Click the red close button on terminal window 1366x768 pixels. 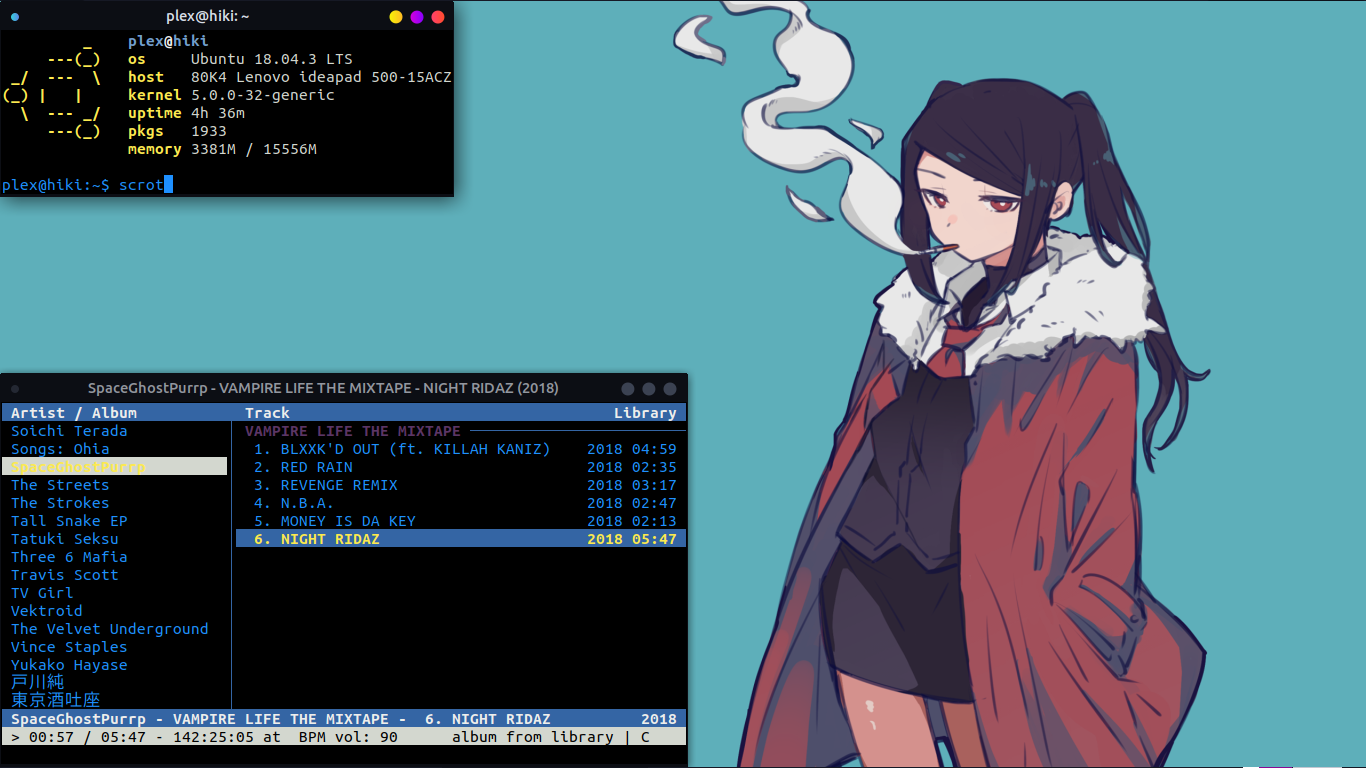click(437, 17)
